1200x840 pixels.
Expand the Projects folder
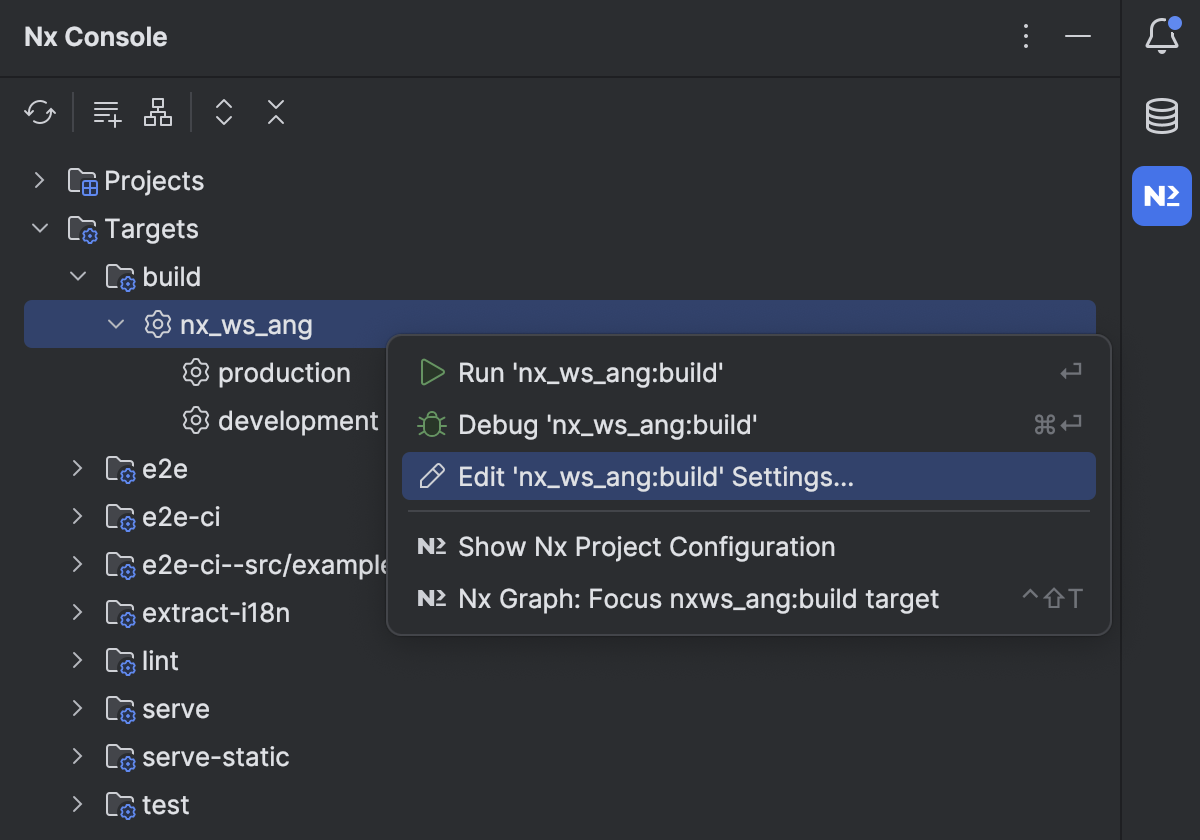tap(39, 180)
